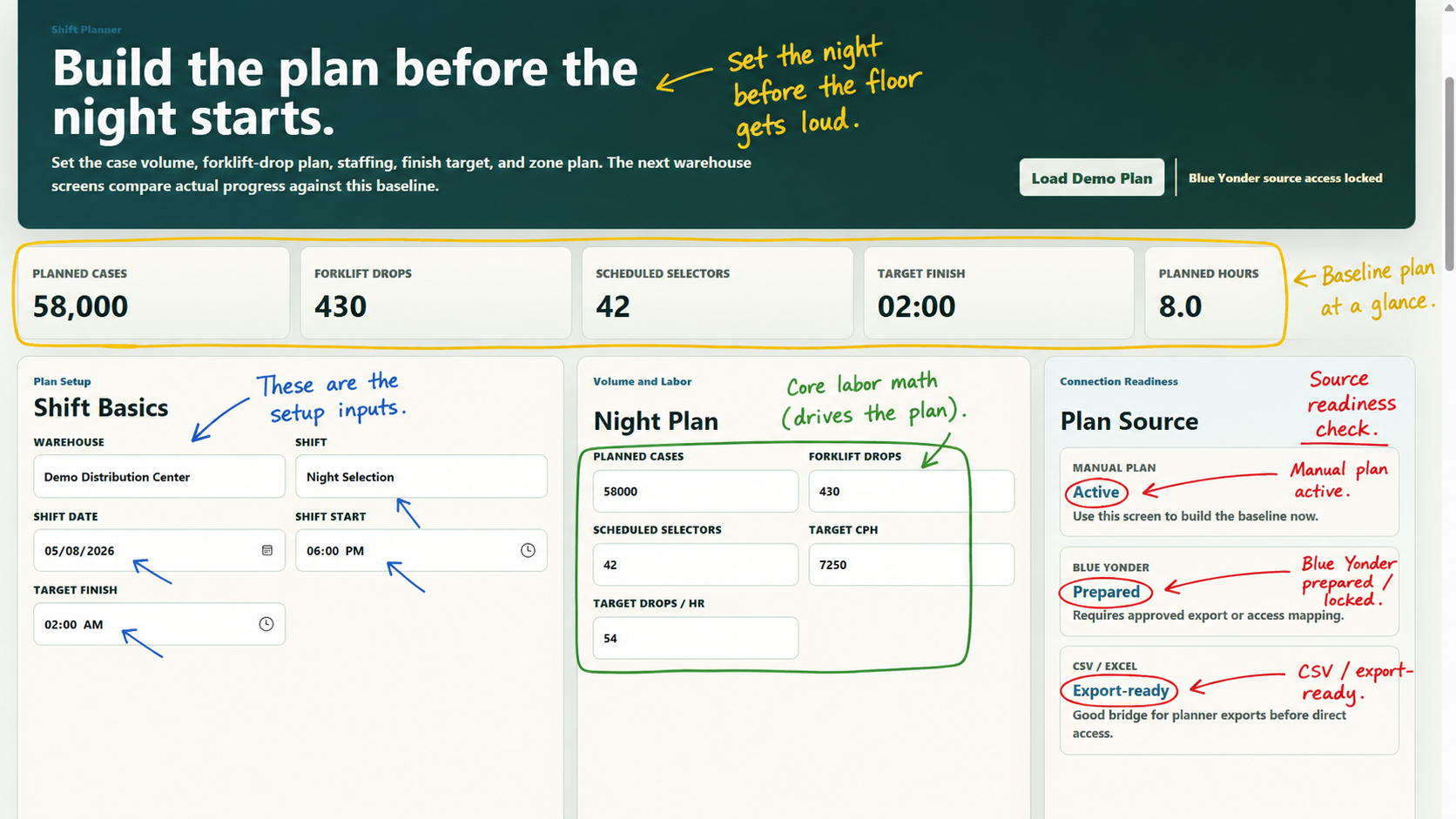Open the Shift Date calendar picker icon
The image size is (1456, 819).
pyautogui.click(x=267, y=550)
